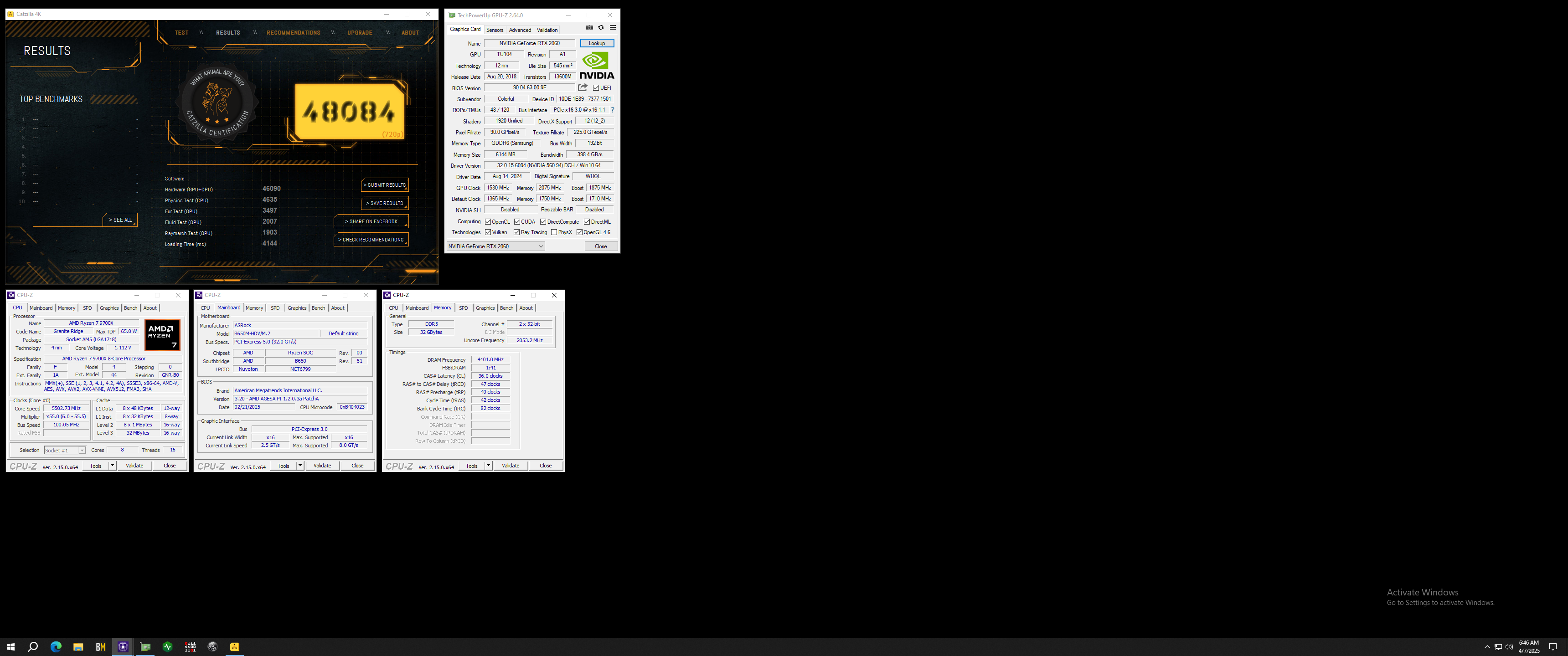1568x656 pixels.
Task: Expand Tools arrow in CPU-Z Processor window
Action: pyautogui.click(x=112, y=466)
